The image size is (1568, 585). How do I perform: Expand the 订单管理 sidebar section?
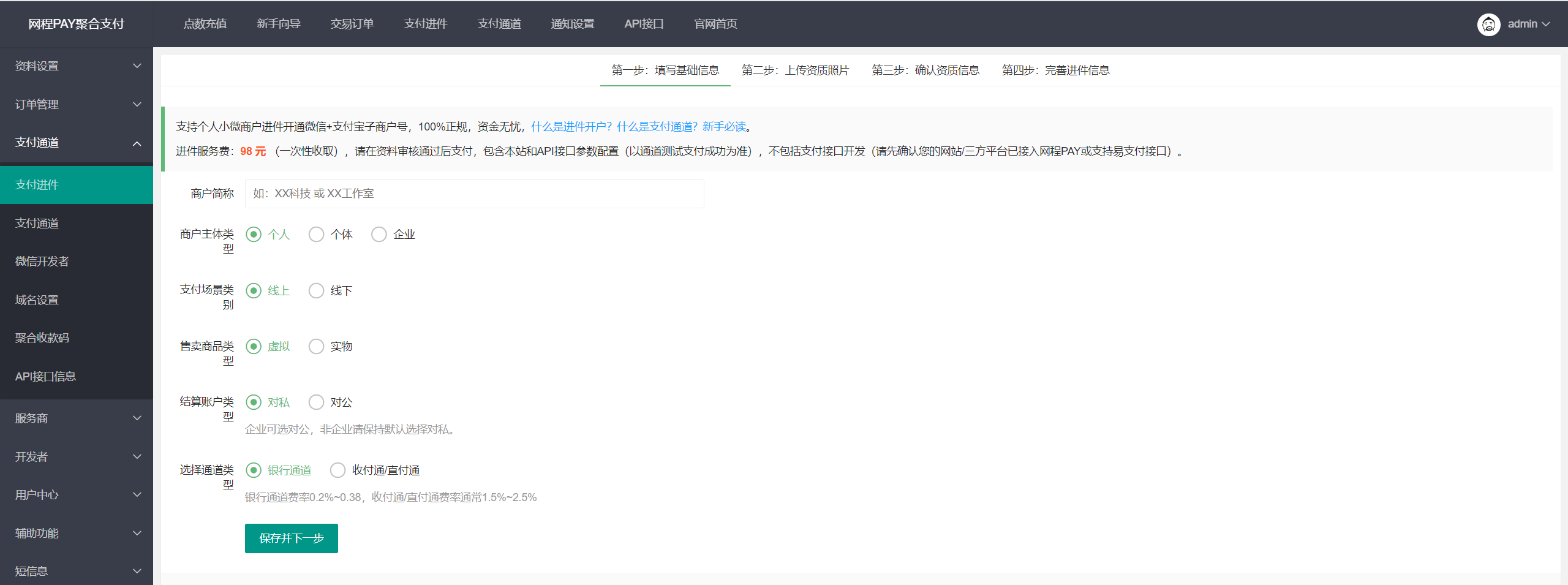coord(76,105)
